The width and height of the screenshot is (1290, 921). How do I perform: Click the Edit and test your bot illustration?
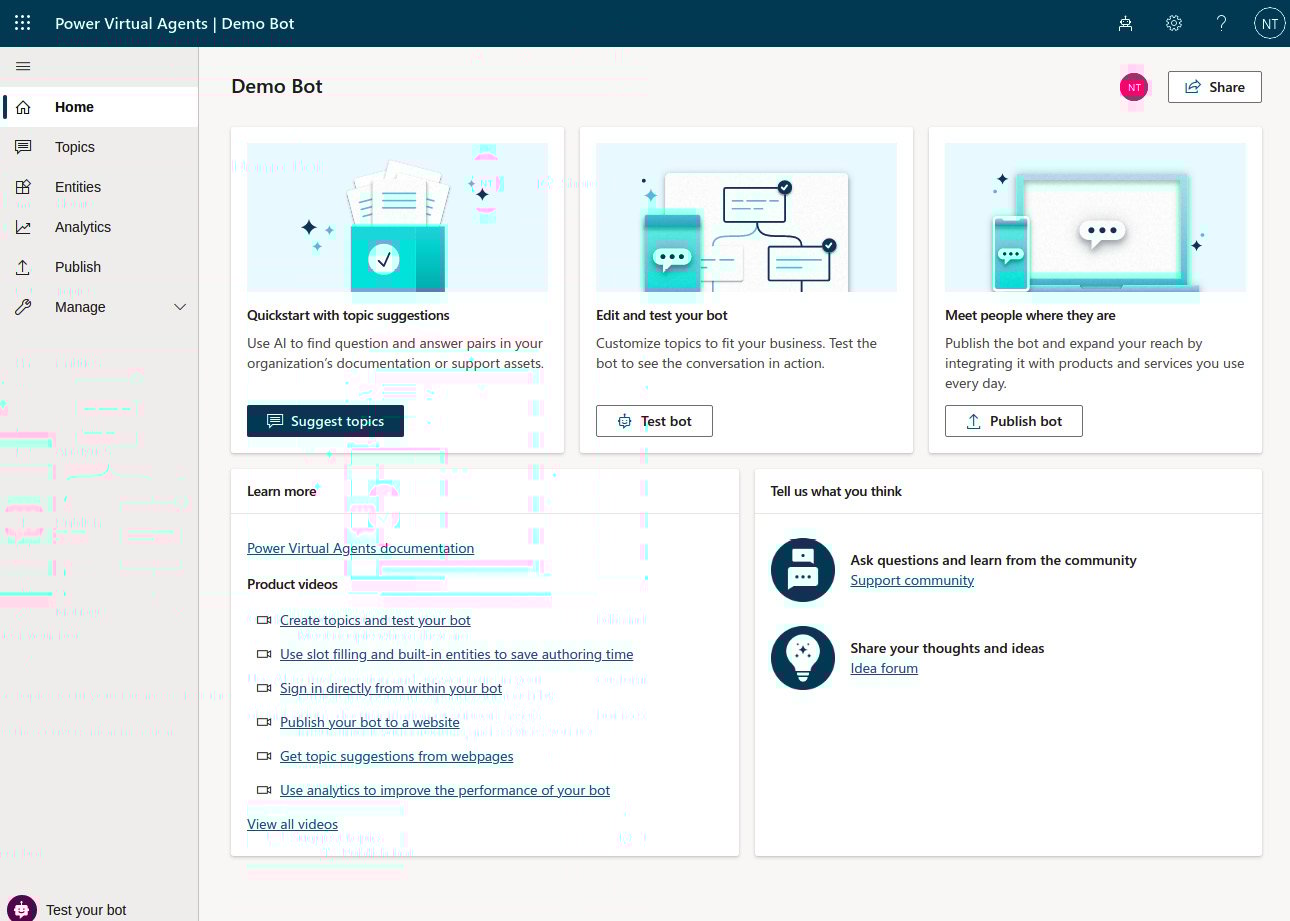coord(746,217)
